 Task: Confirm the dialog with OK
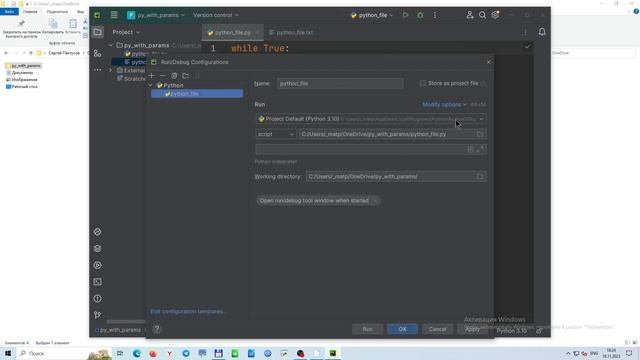(402, 329)
